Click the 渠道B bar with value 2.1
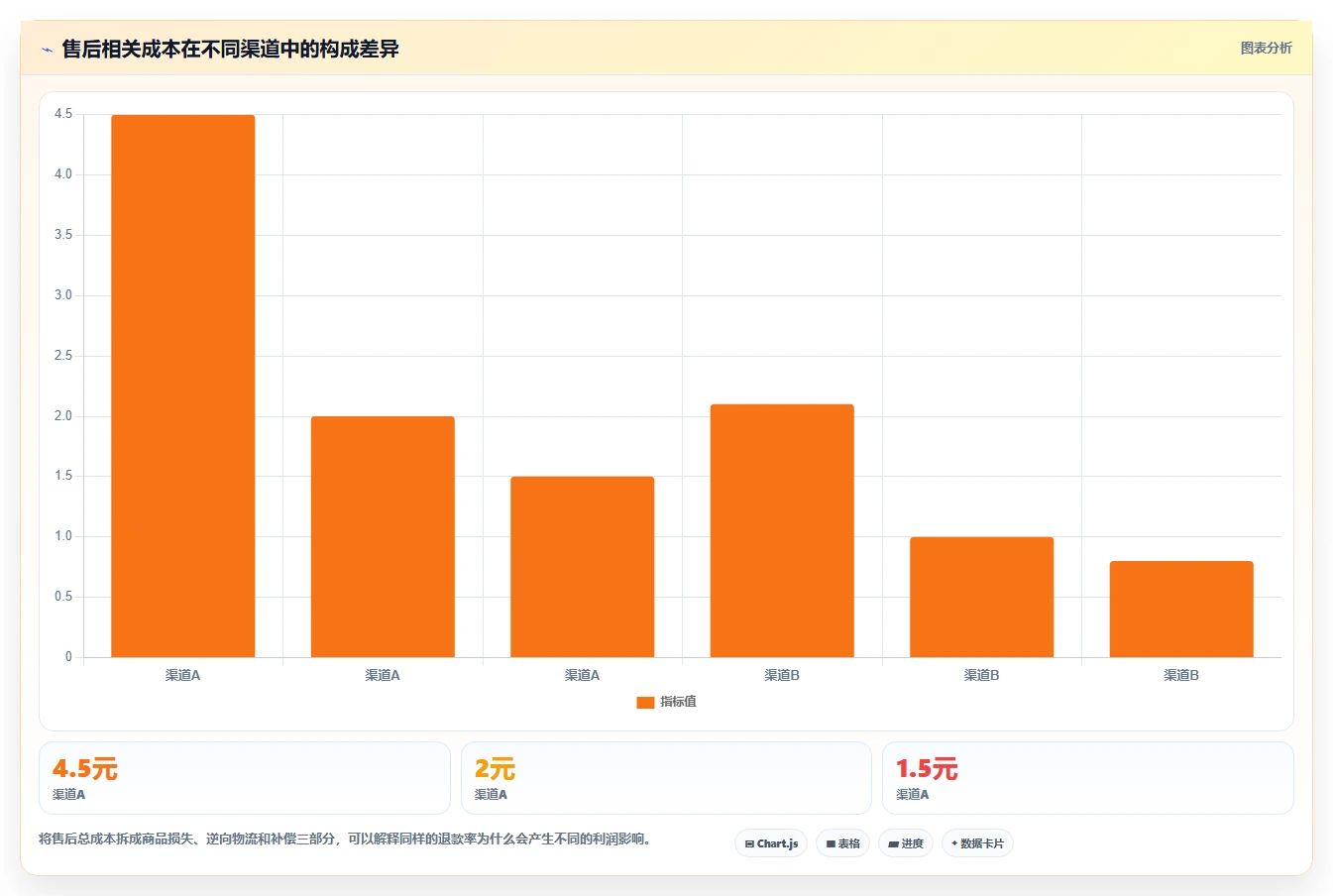Image resolution: width=1333 pixels, height=896 pixels. click(x=782, y=530)
